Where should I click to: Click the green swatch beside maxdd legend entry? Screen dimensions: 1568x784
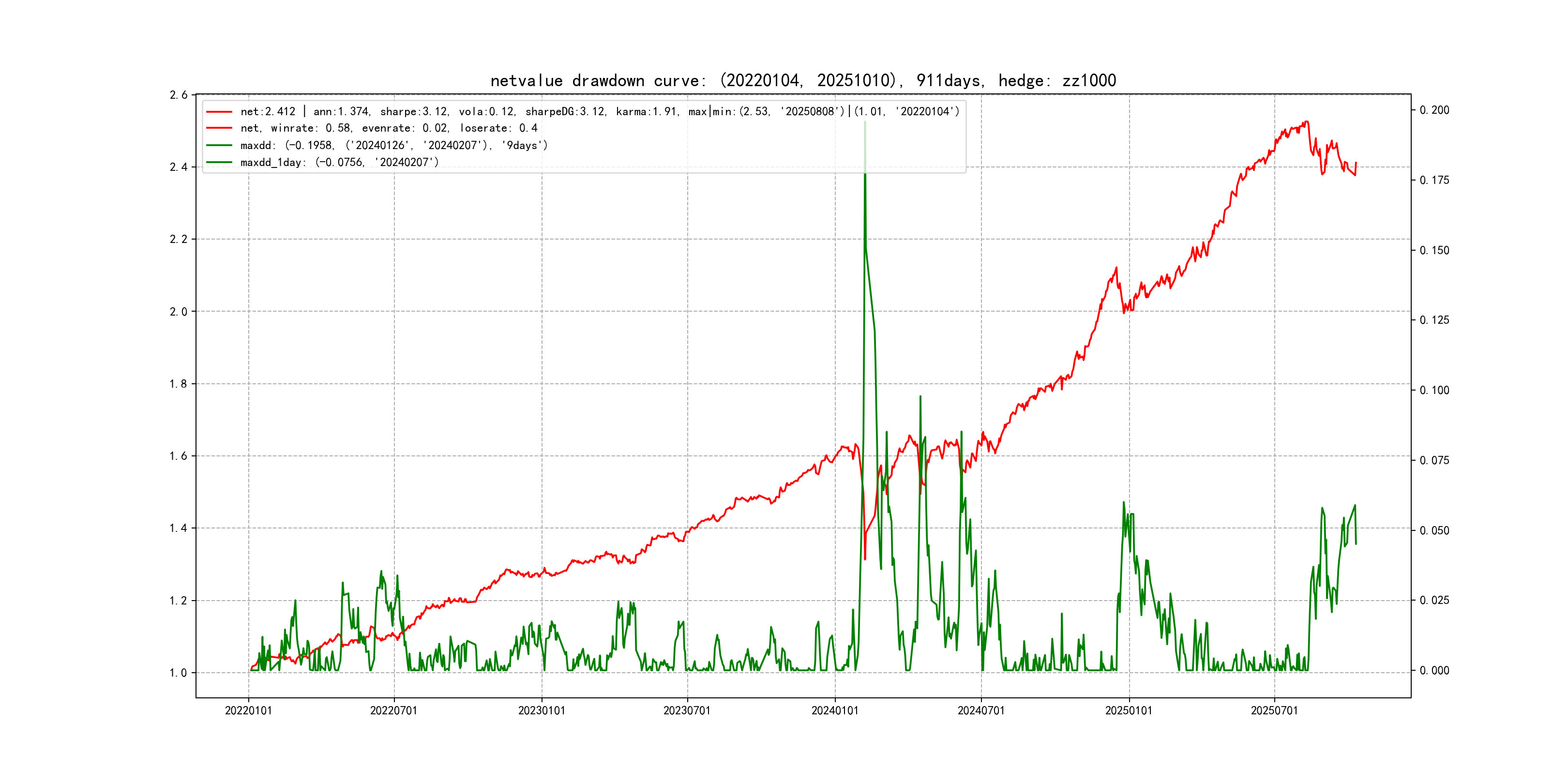[x=219, y=146]
